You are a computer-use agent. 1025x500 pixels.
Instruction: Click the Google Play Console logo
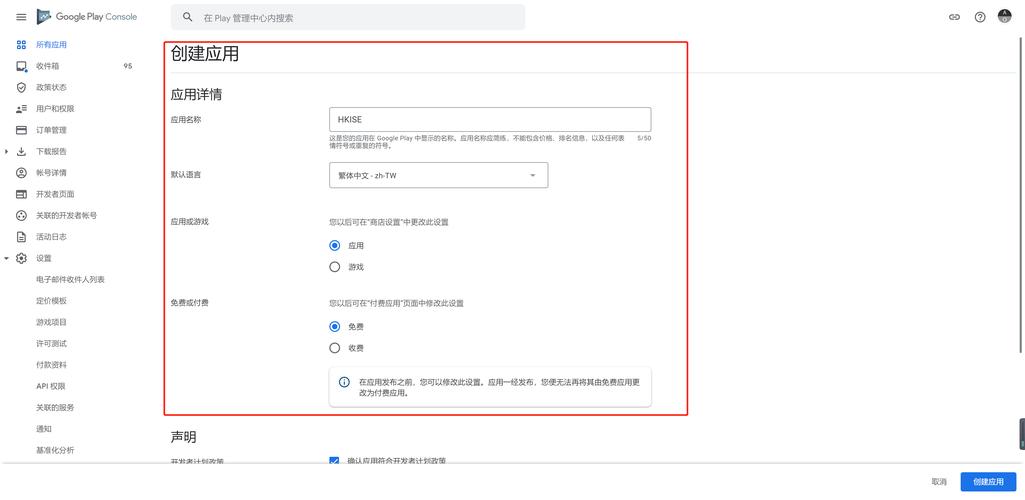point(87,17)
